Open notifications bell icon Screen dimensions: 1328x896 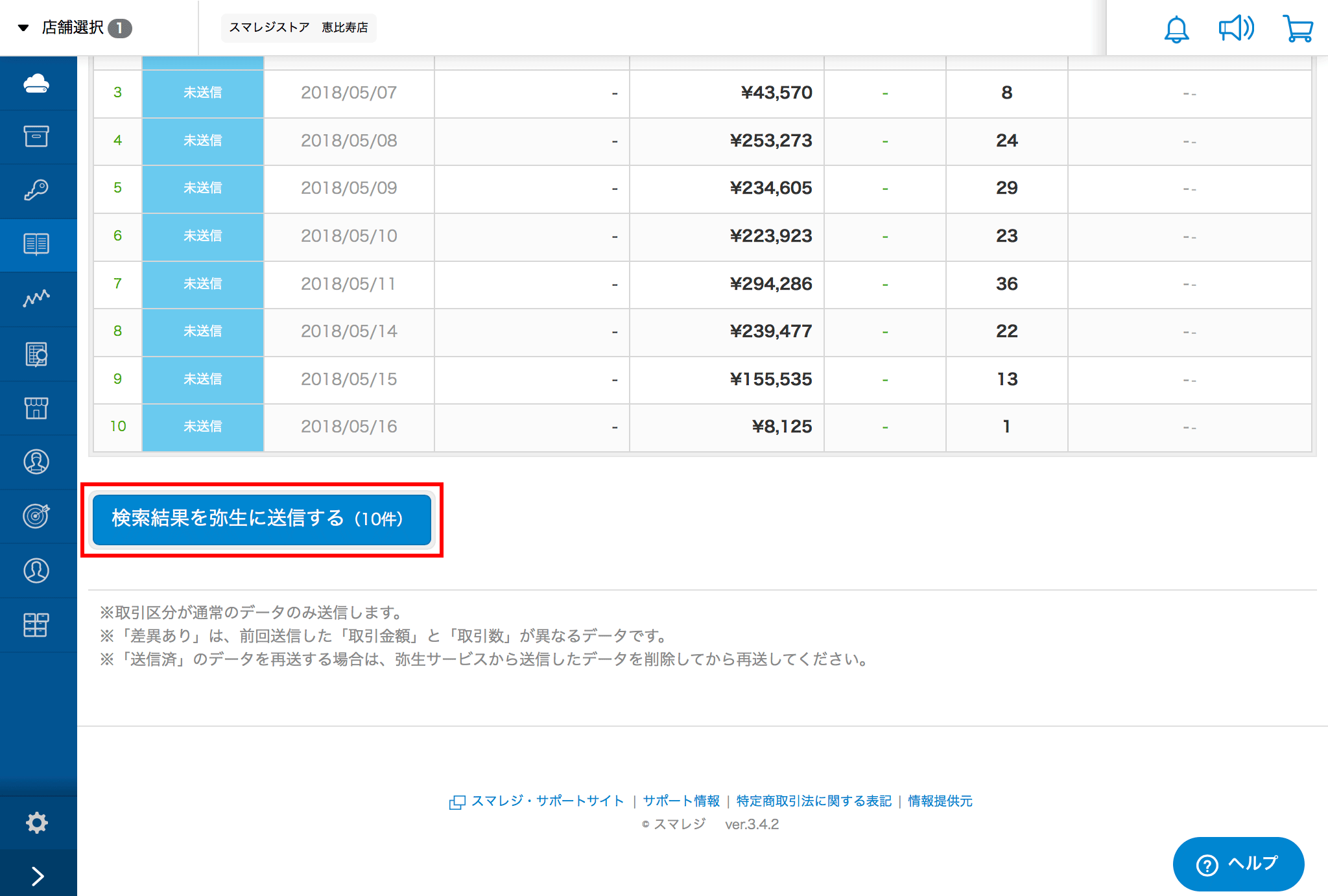click(1176, 29)
